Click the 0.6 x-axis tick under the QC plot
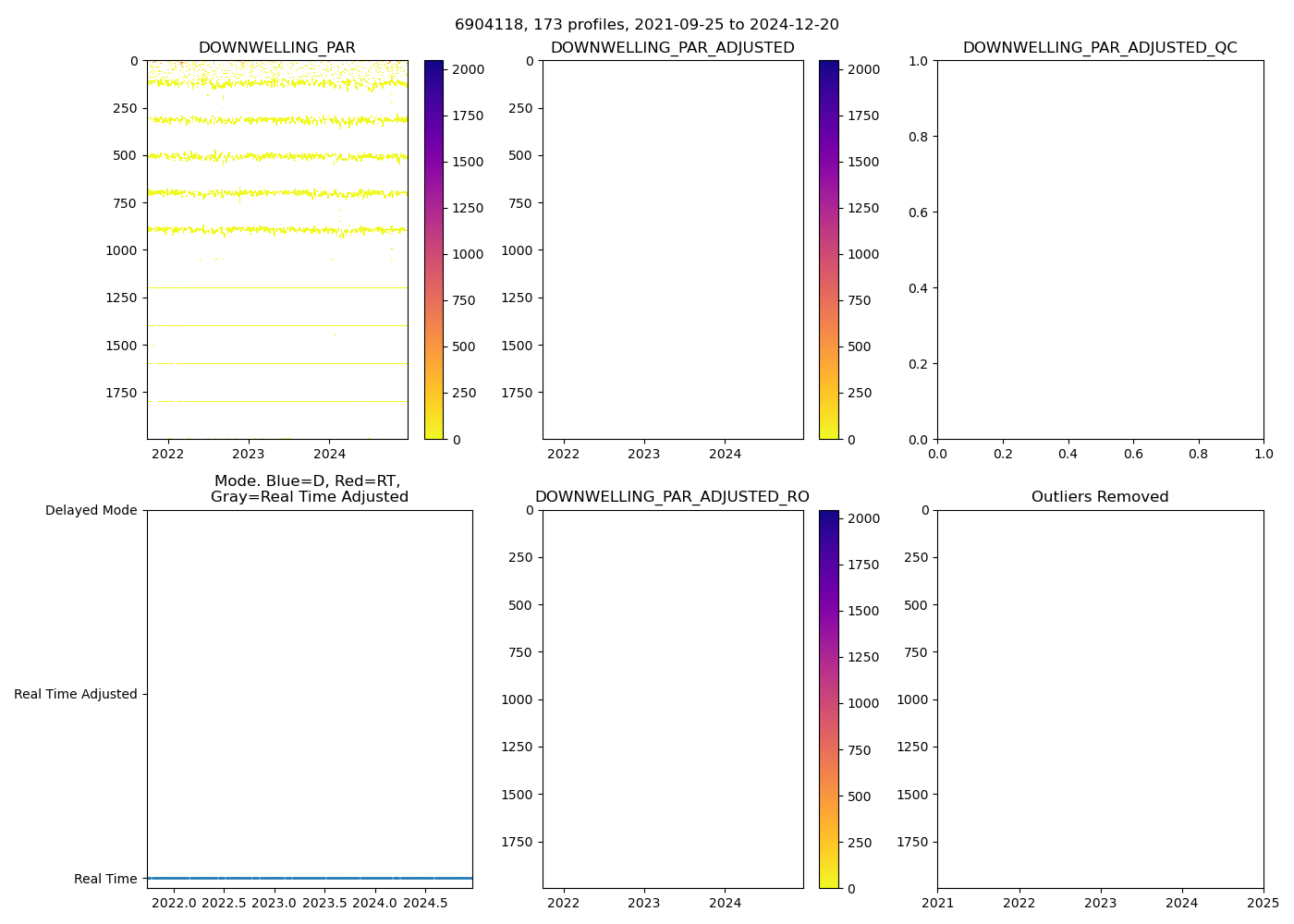The image size is (1294, 924). pos(1133,454)
